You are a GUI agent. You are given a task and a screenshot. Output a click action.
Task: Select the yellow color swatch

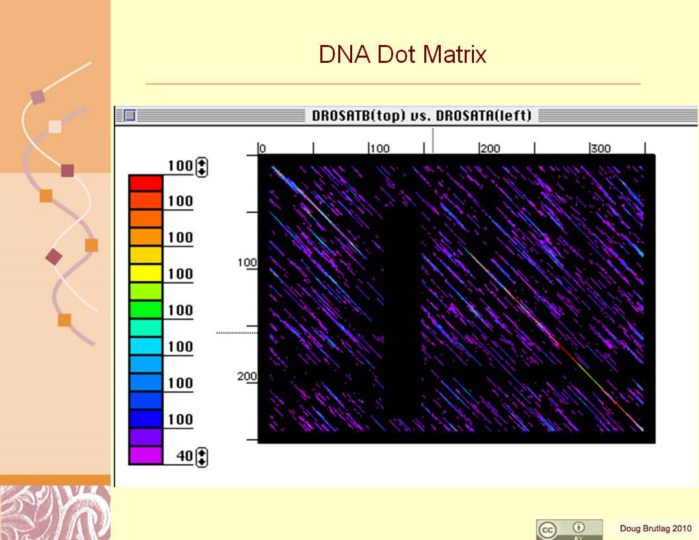pos(145,272)
